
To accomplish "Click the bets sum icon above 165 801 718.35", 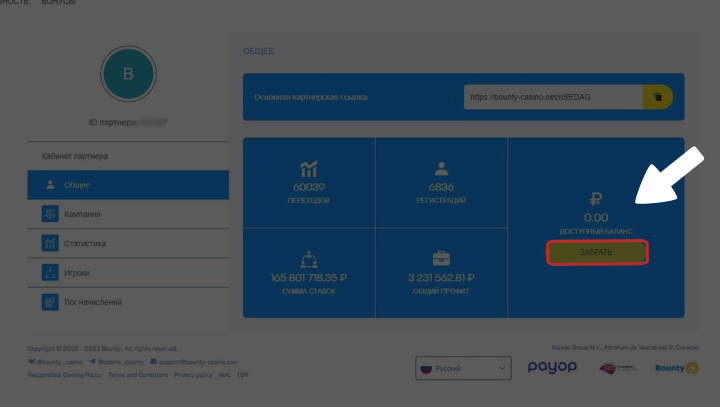I will pyautogui.click(x=309, y=258).
